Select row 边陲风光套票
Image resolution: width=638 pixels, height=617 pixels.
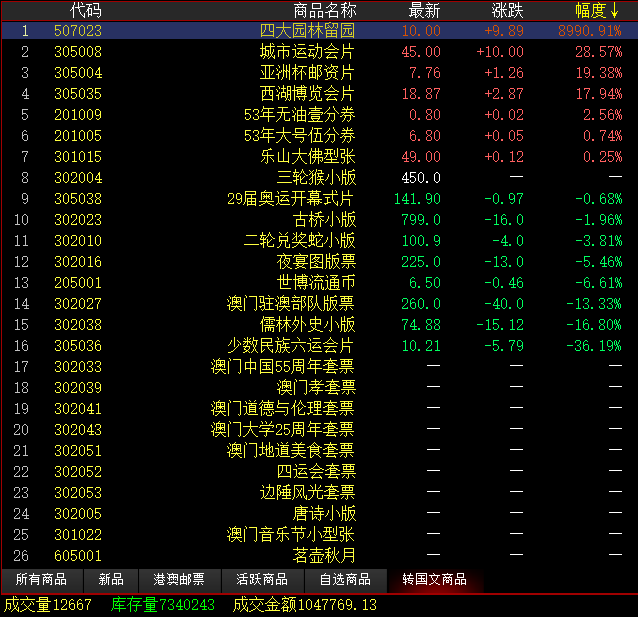point(319,493)
